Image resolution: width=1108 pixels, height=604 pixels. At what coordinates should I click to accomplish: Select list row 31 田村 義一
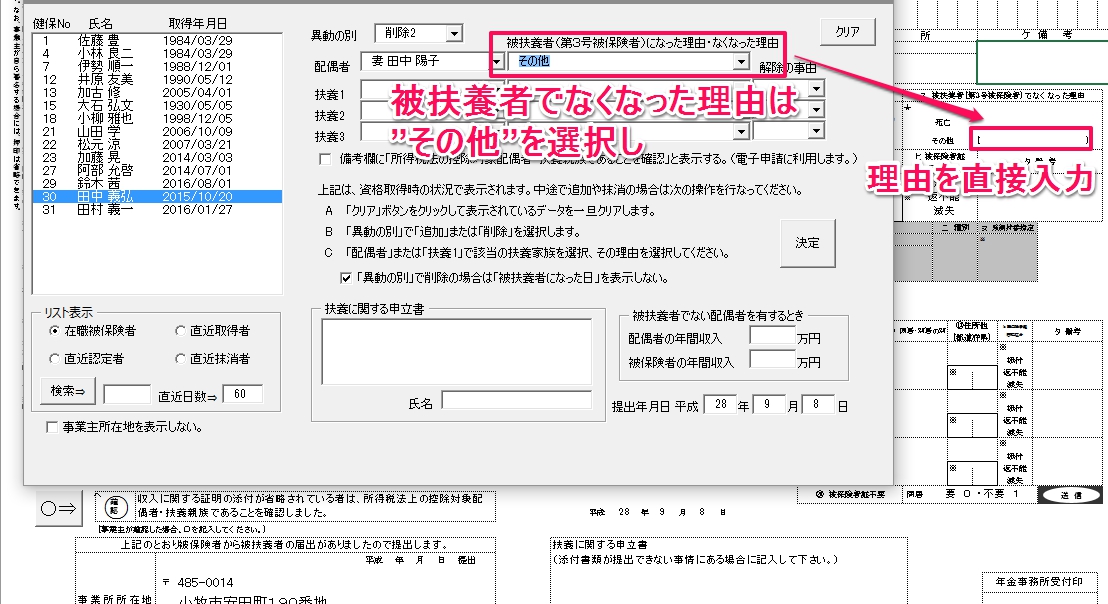[157, 210]
